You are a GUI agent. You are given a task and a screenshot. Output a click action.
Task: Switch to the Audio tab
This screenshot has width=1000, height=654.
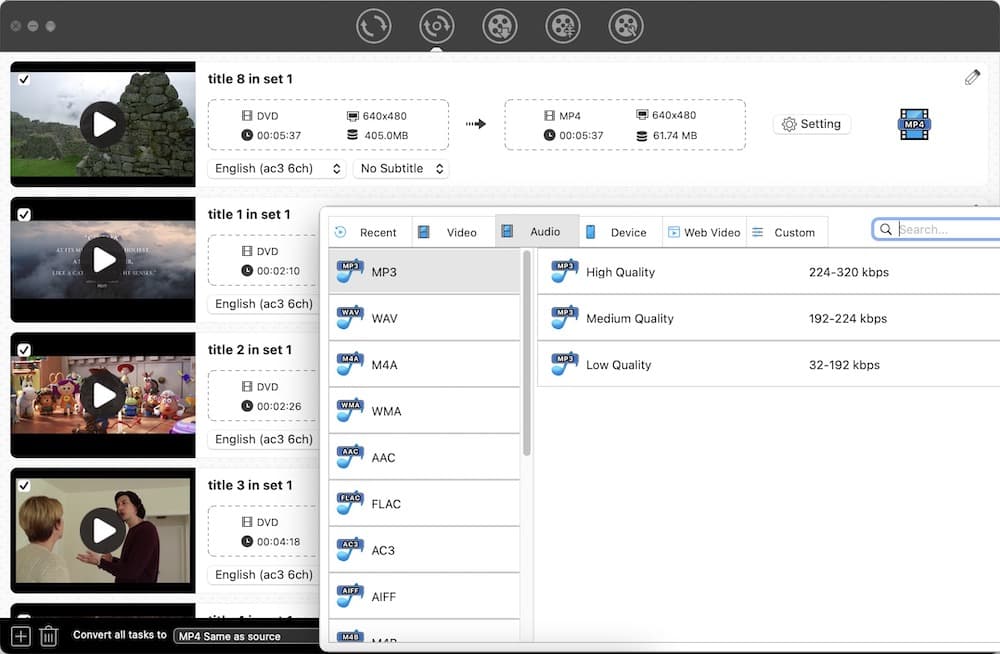tap(537, 232)
